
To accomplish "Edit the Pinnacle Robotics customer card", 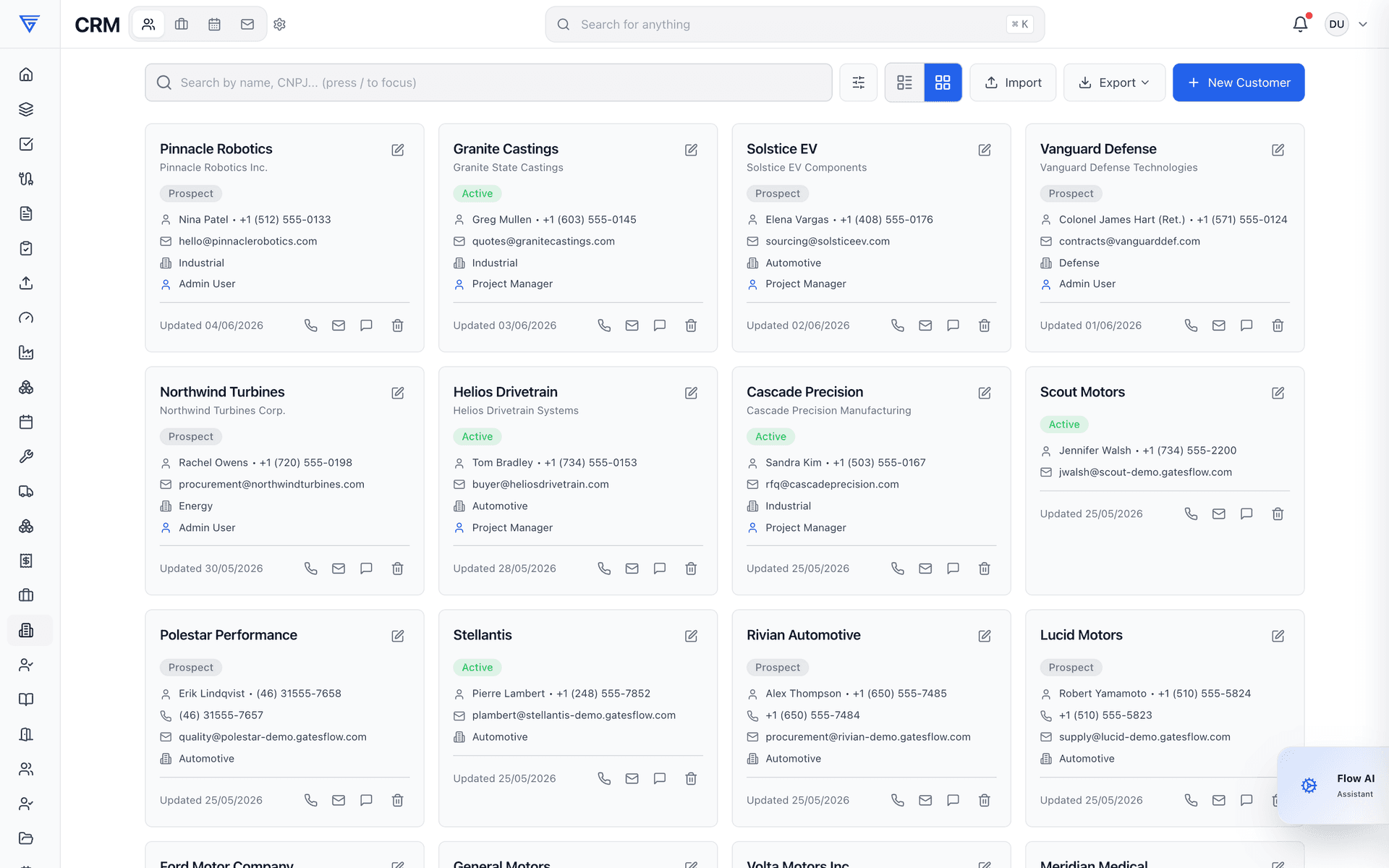I will 398,150.
